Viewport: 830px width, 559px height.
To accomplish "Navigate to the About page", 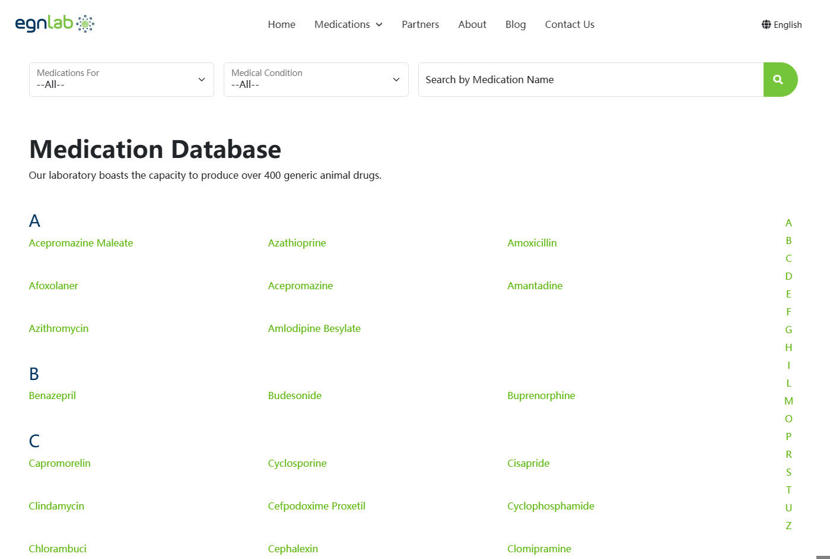I will (472, 25).
